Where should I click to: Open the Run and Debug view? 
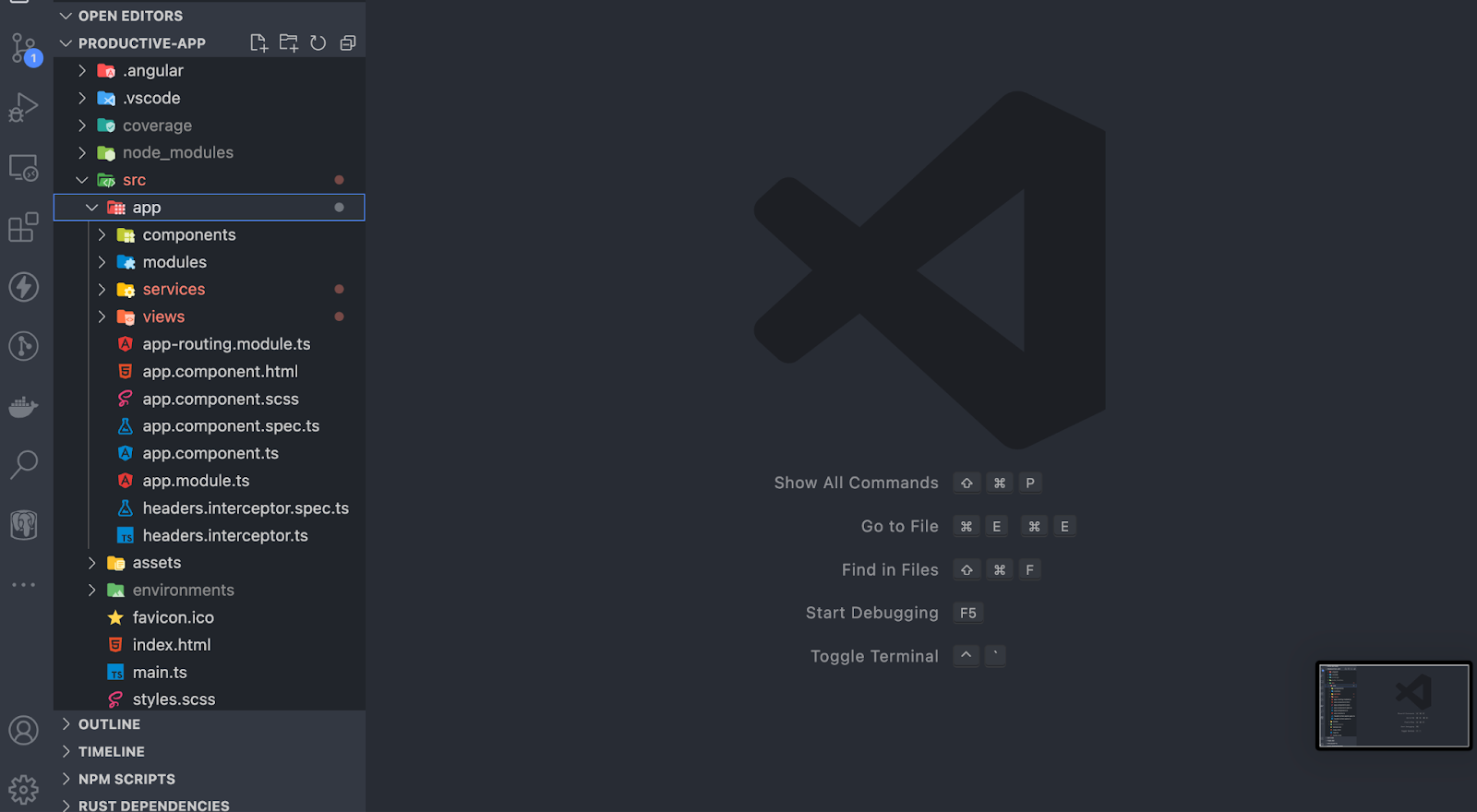(24, 108)
